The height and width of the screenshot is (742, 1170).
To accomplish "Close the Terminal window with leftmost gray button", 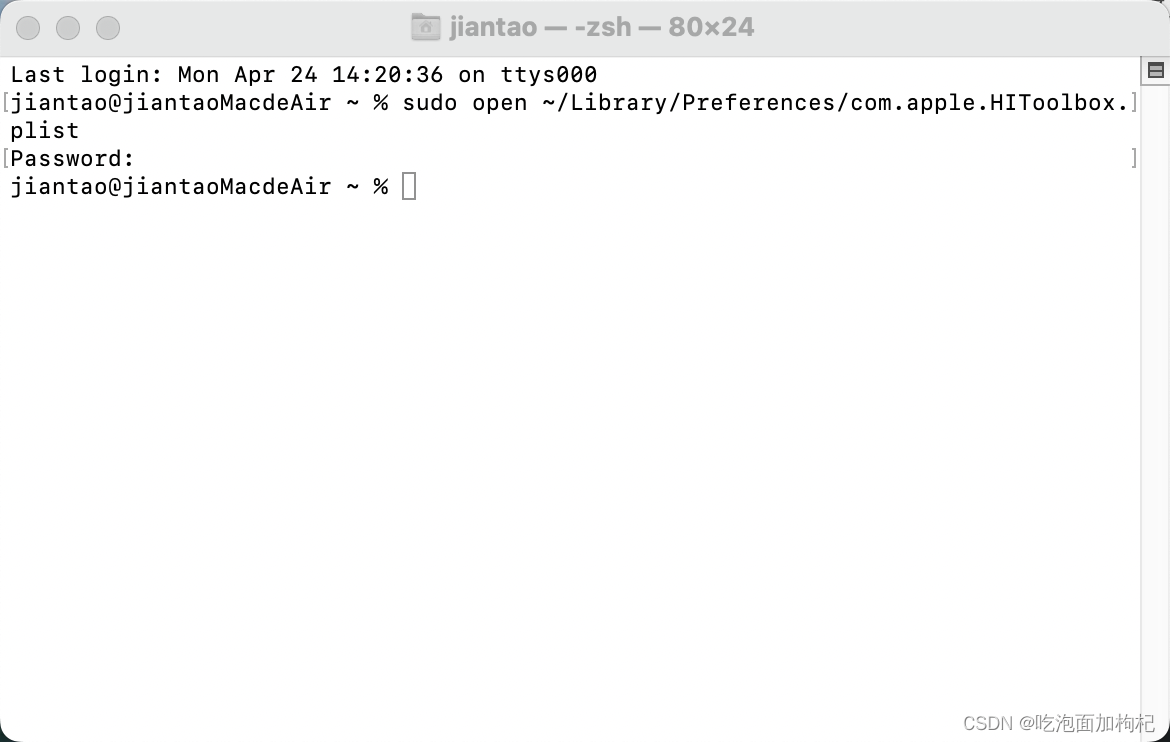I will click(x=28, y=28).
